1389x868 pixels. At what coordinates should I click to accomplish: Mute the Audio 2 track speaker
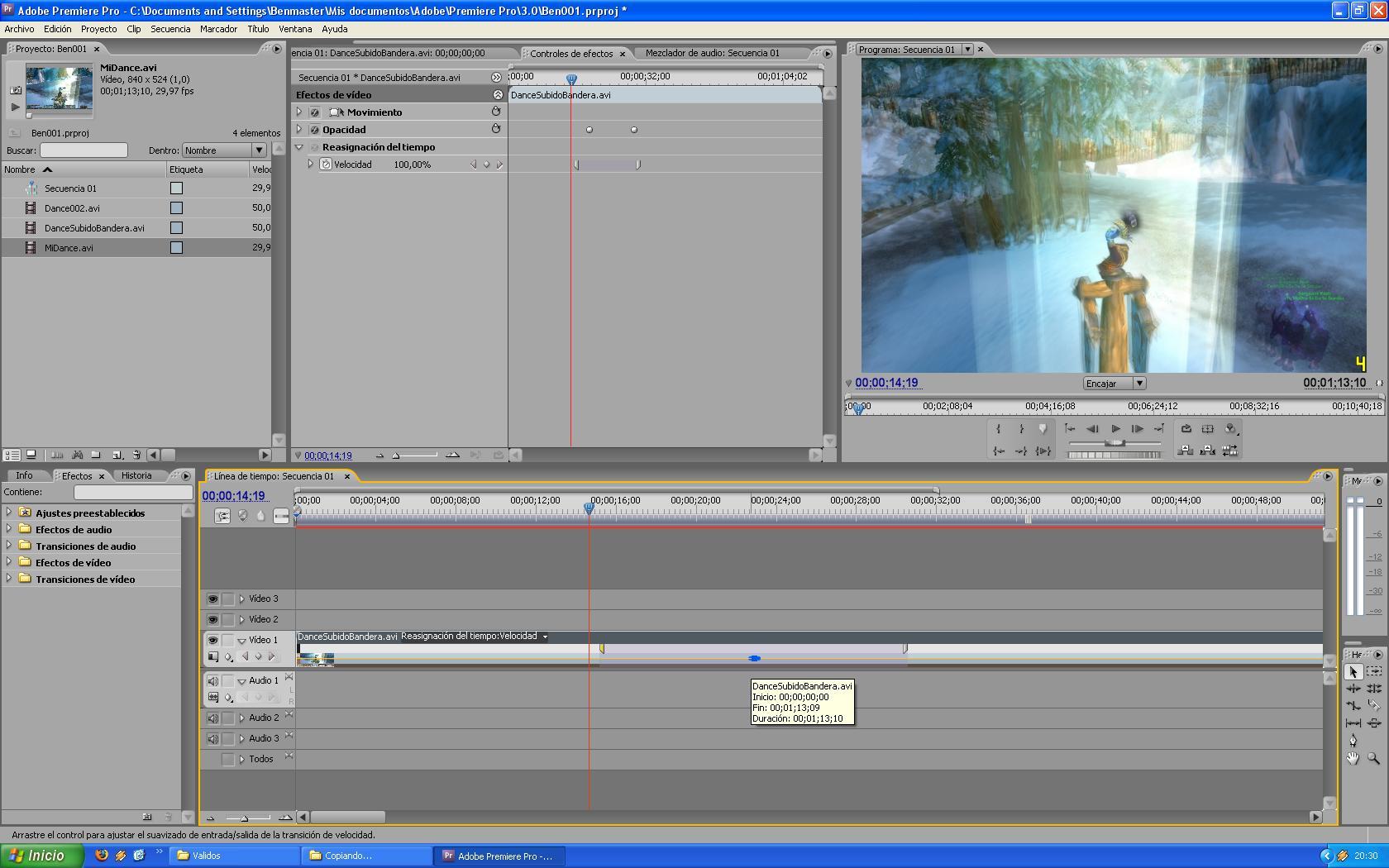tap(212, 718)
